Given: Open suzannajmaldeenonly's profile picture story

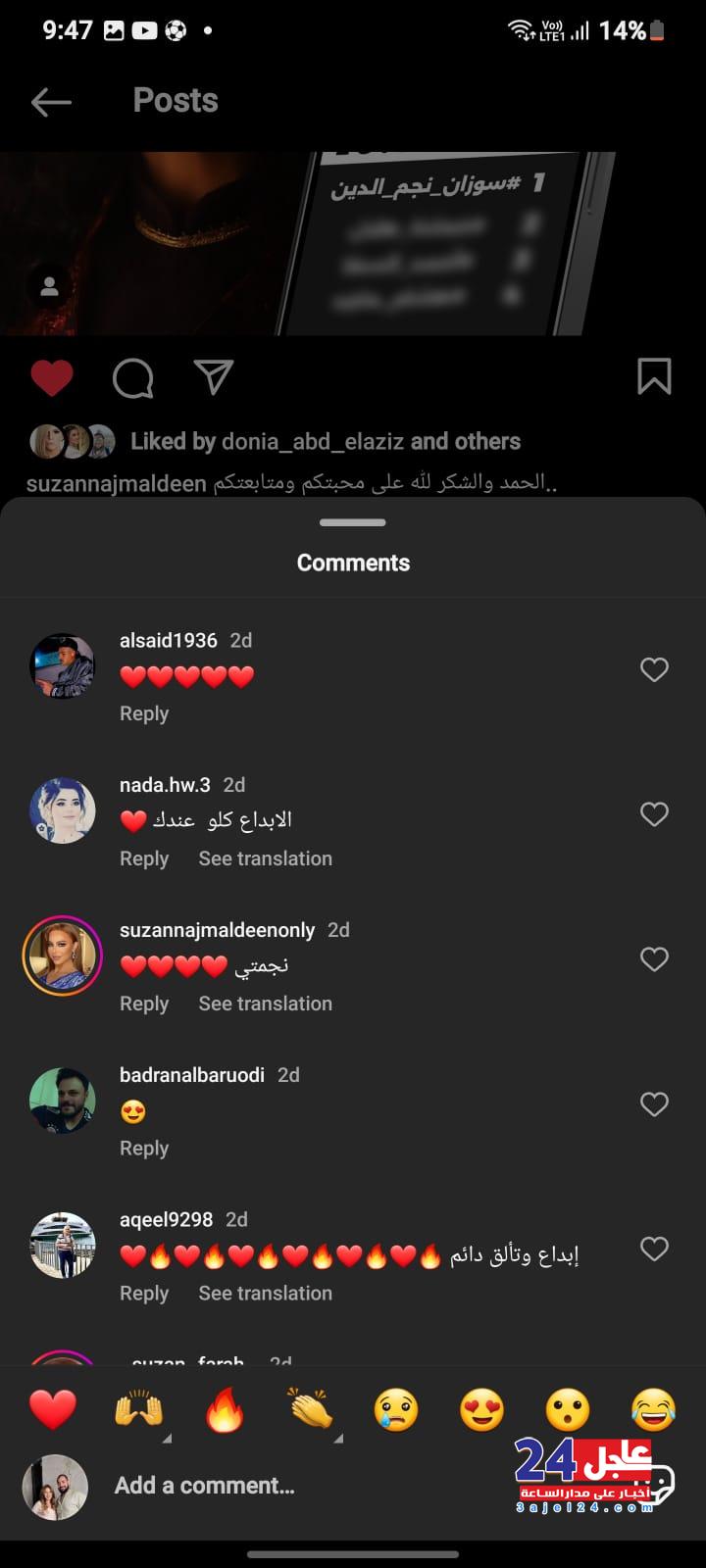Looking at the screenshot, I should click(x=63, y=956).
